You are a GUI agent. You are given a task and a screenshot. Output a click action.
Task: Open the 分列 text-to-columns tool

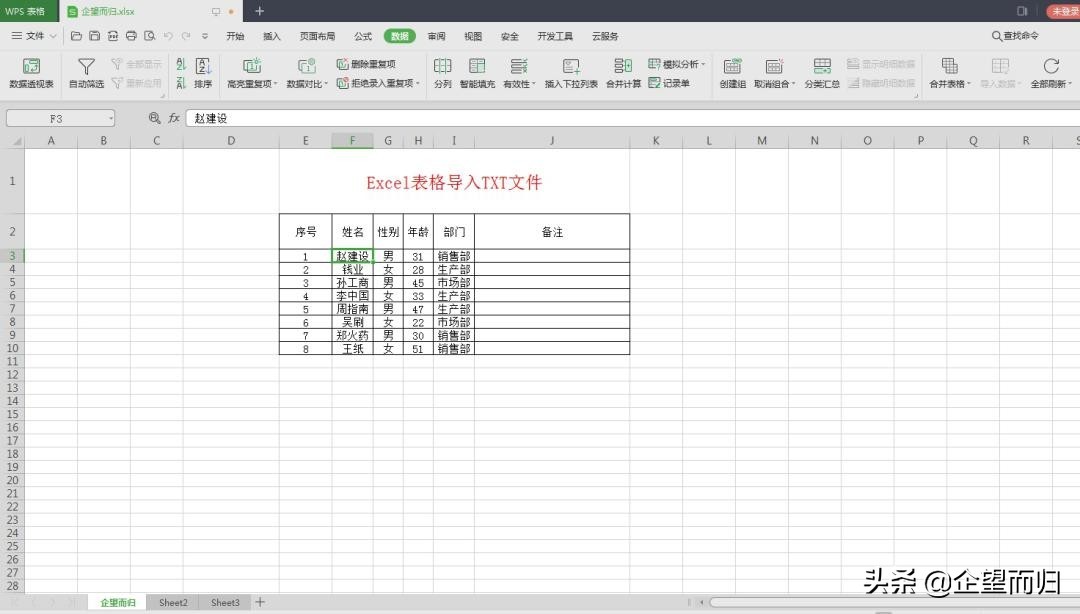click(443, 73)
